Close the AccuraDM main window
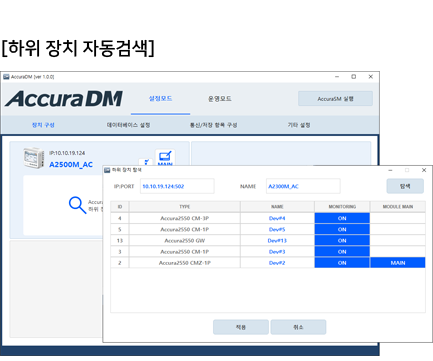 tap(371, 77)
